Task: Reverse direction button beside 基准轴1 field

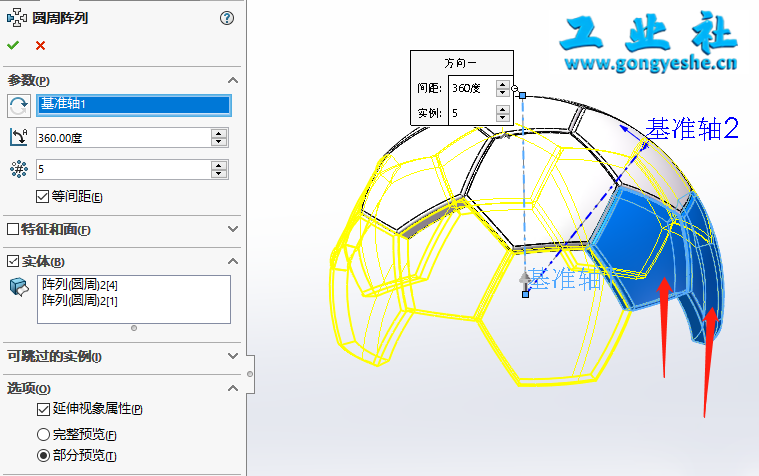Action: [19, 106]
